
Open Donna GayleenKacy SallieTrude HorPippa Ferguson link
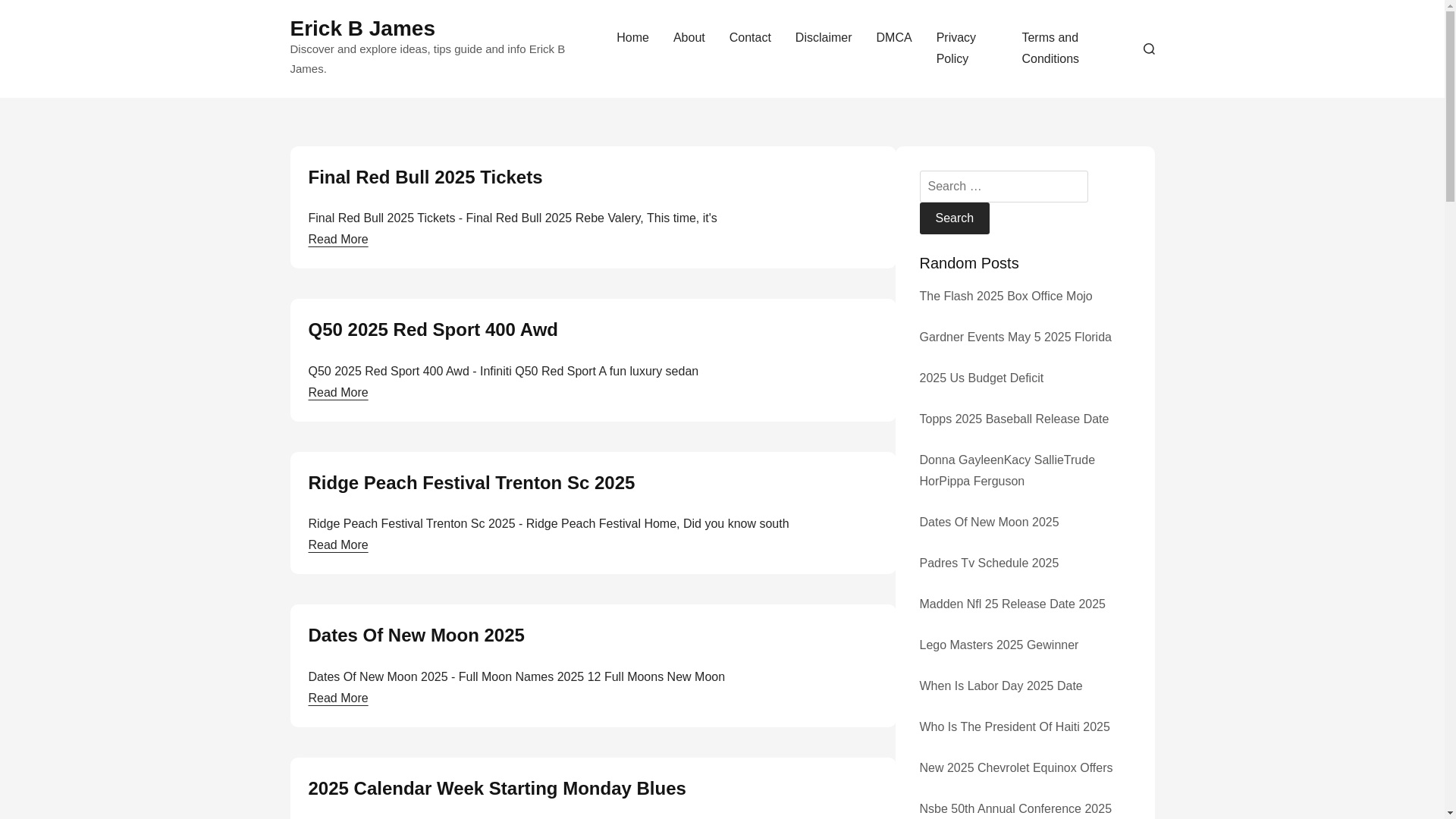(1006, 471)
